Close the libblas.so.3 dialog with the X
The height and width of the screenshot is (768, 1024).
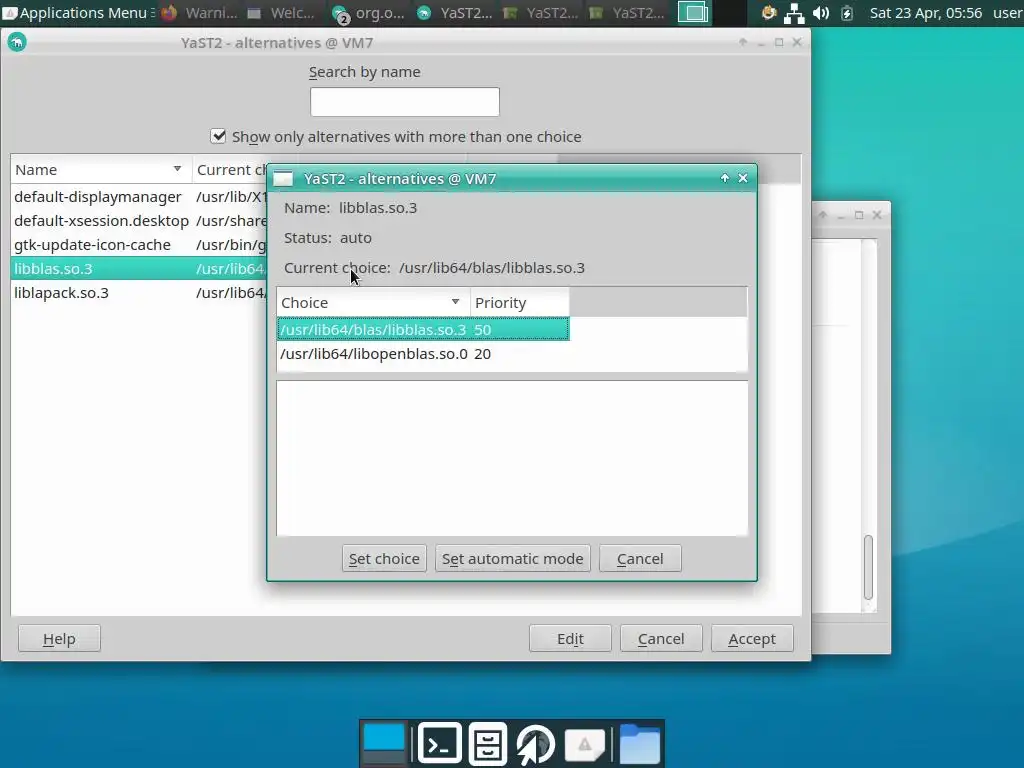[x=743, y=178]
